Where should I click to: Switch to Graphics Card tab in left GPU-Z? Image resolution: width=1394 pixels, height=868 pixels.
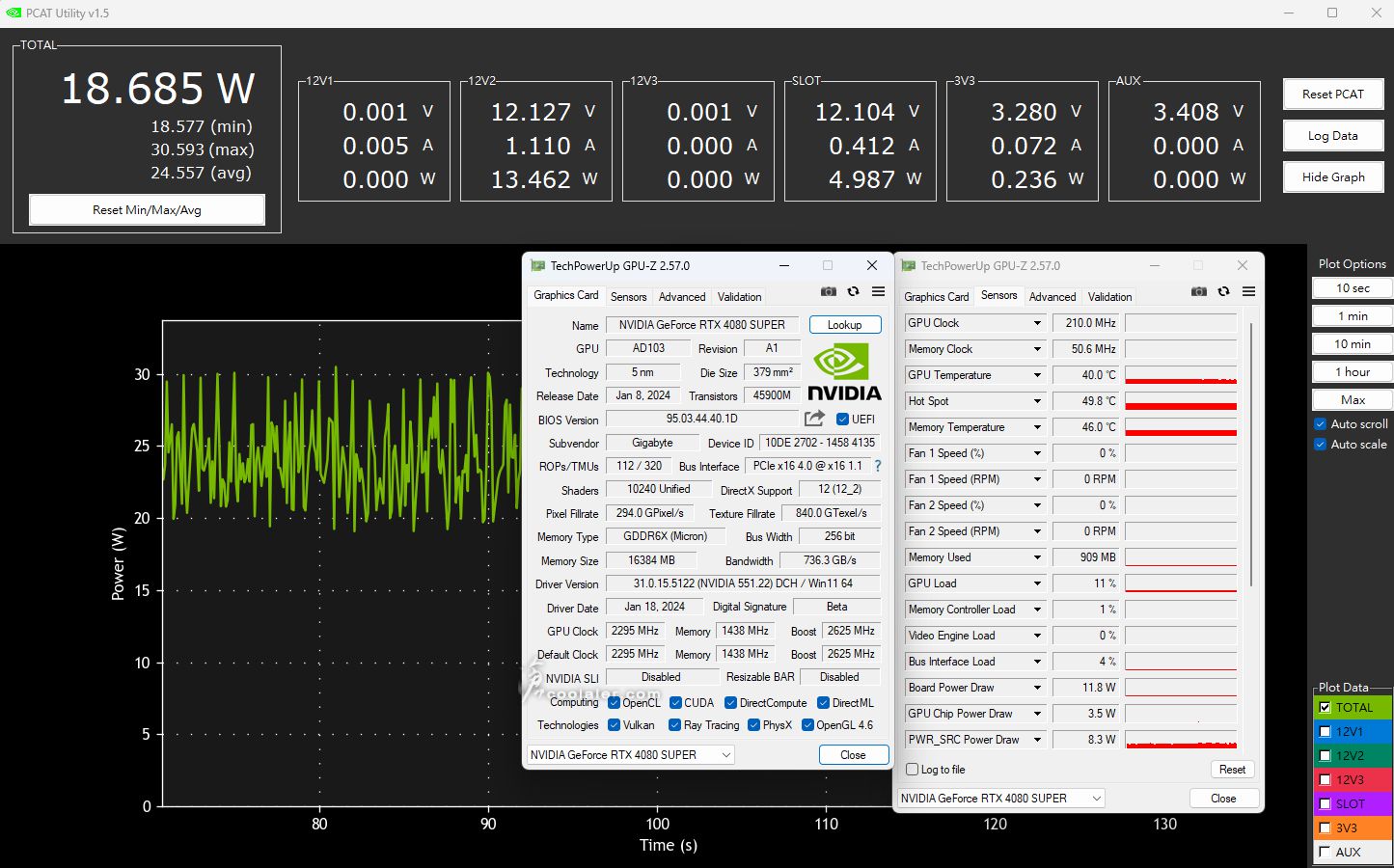566,295
